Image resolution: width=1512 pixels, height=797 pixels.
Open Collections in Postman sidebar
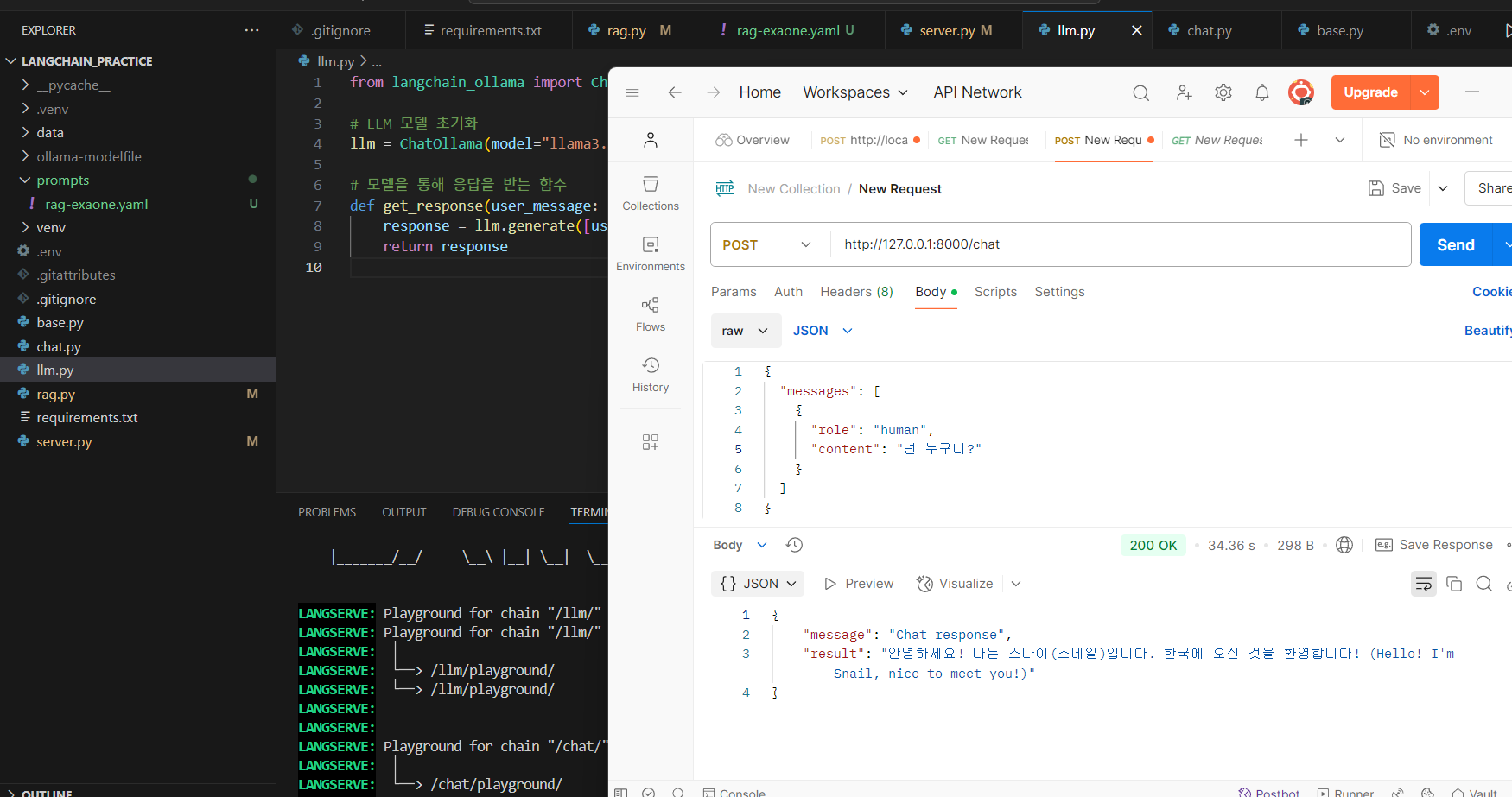651,193
